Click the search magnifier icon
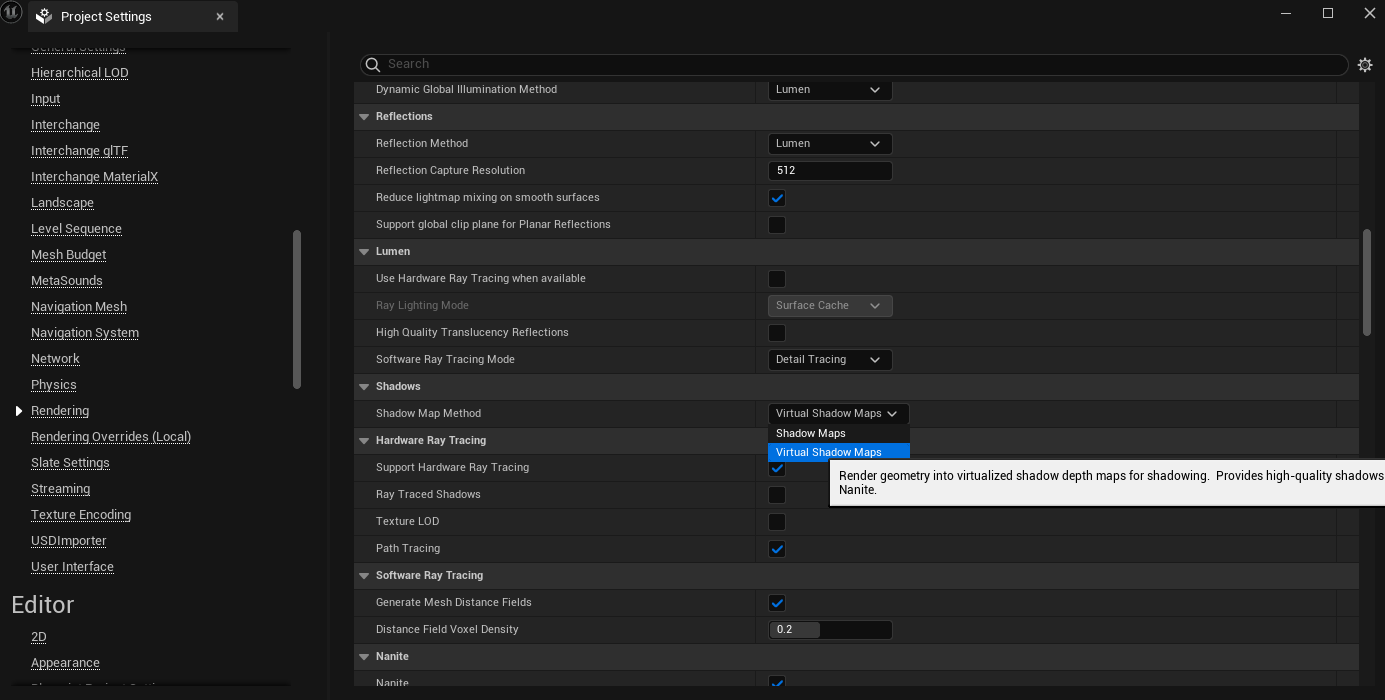 coord(373,64)
